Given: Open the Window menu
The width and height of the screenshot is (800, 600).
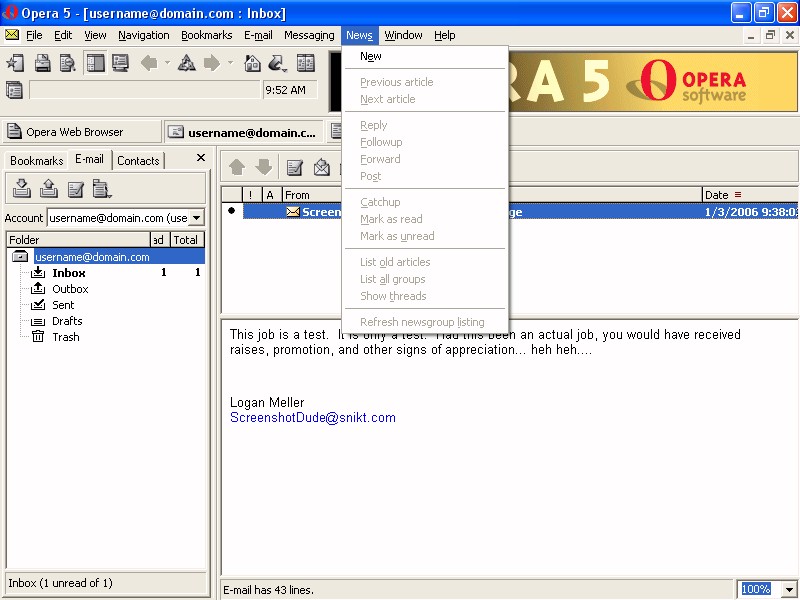Looking at the screenshot, I should (403, 35).
